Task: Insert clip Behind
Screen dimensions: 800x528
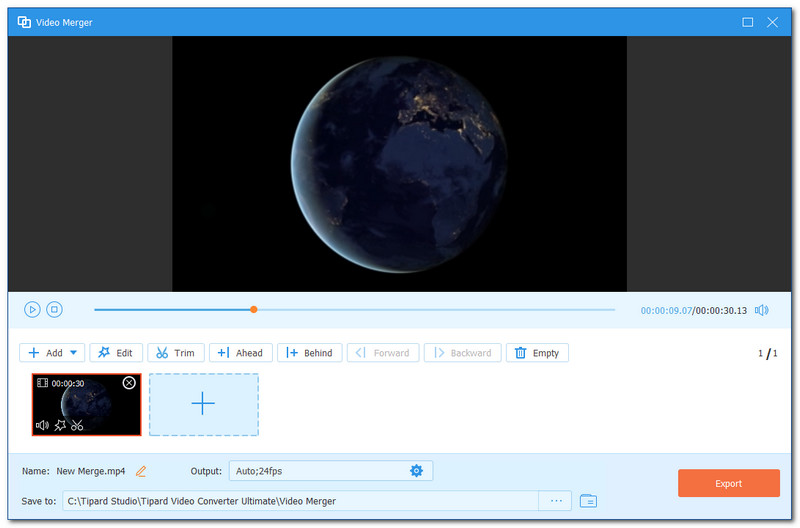Action: [310, 353]
